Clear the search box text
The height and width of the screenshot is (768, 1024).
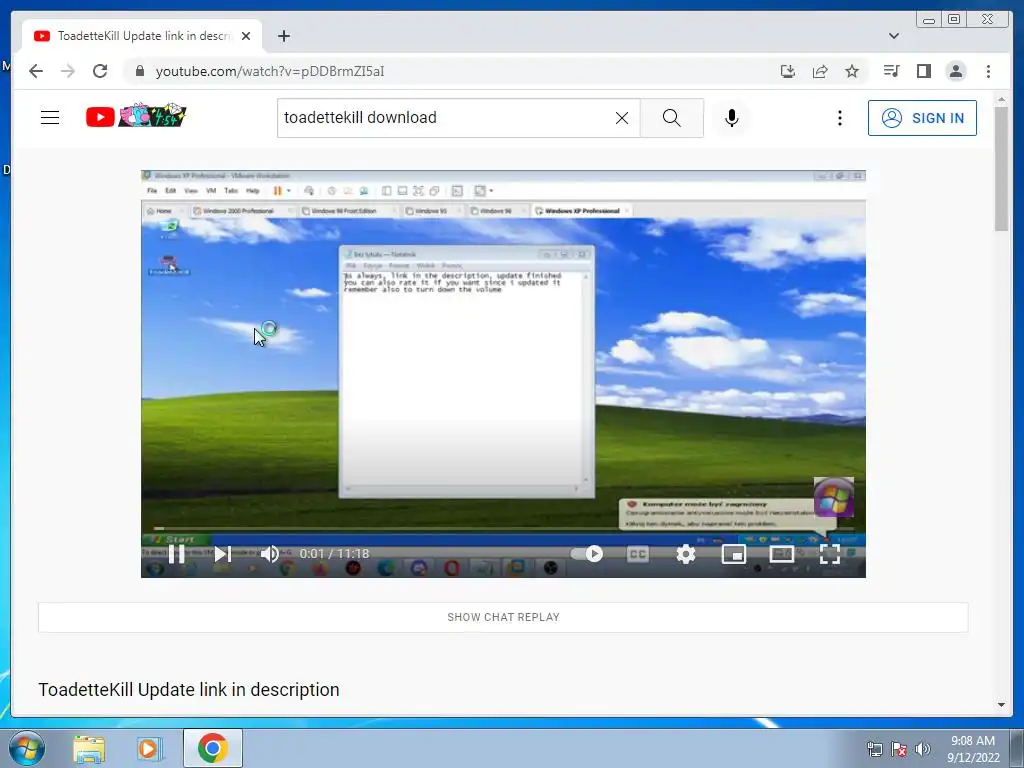(622, 118)
